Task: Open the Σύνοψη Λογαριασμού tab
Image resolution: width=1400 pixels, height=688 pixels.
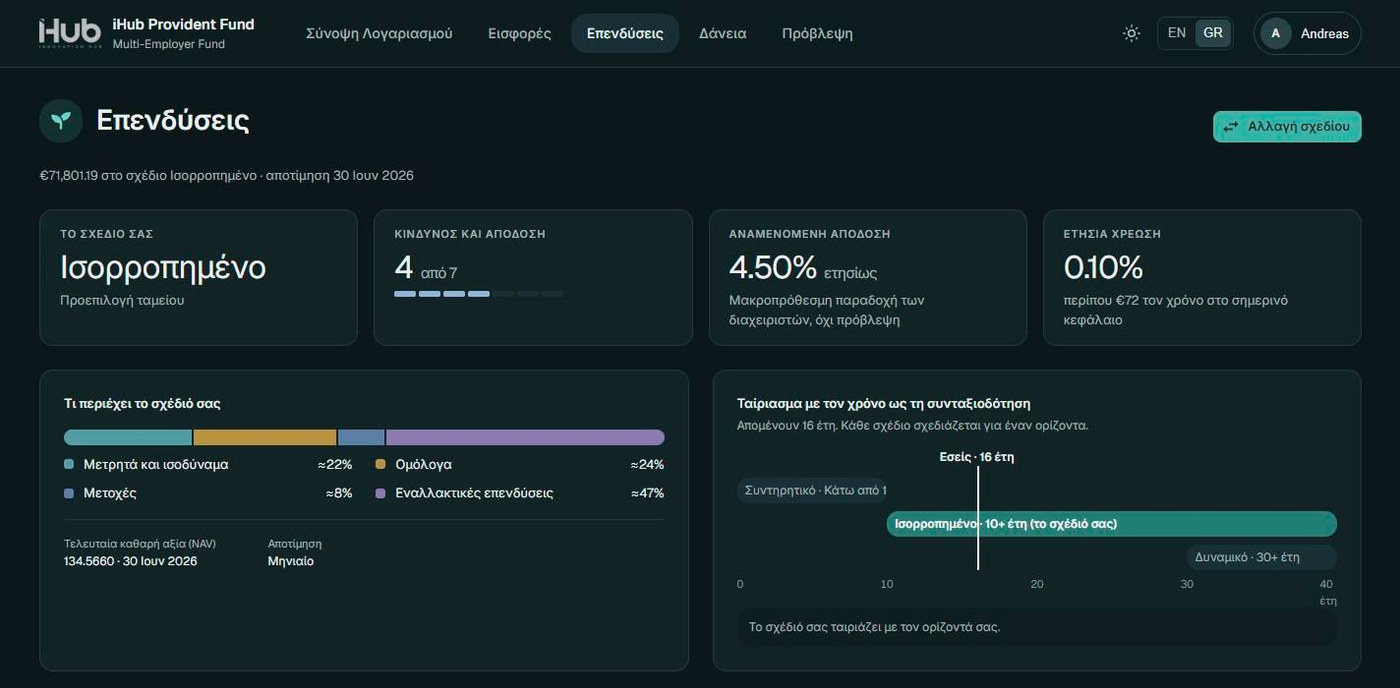Action: coord(379,33)
